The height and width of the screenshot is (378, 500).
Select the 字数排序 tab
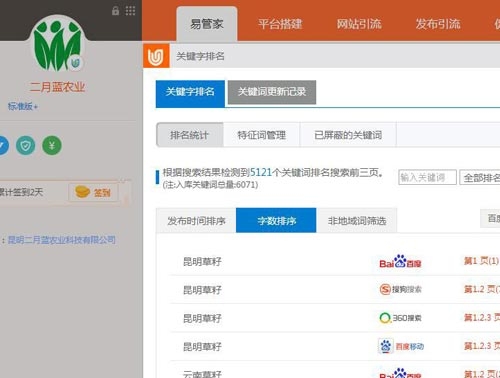point(276,220)
